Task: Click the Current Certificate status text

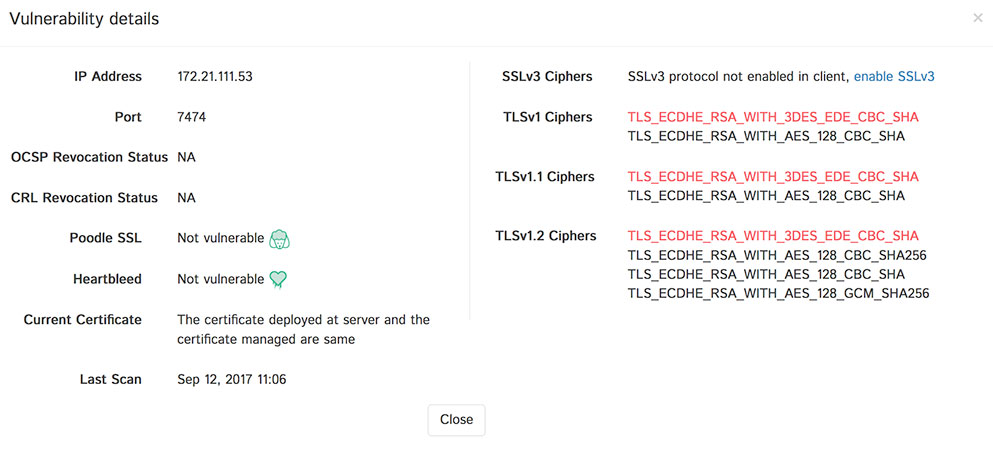Action: [302, 330]
